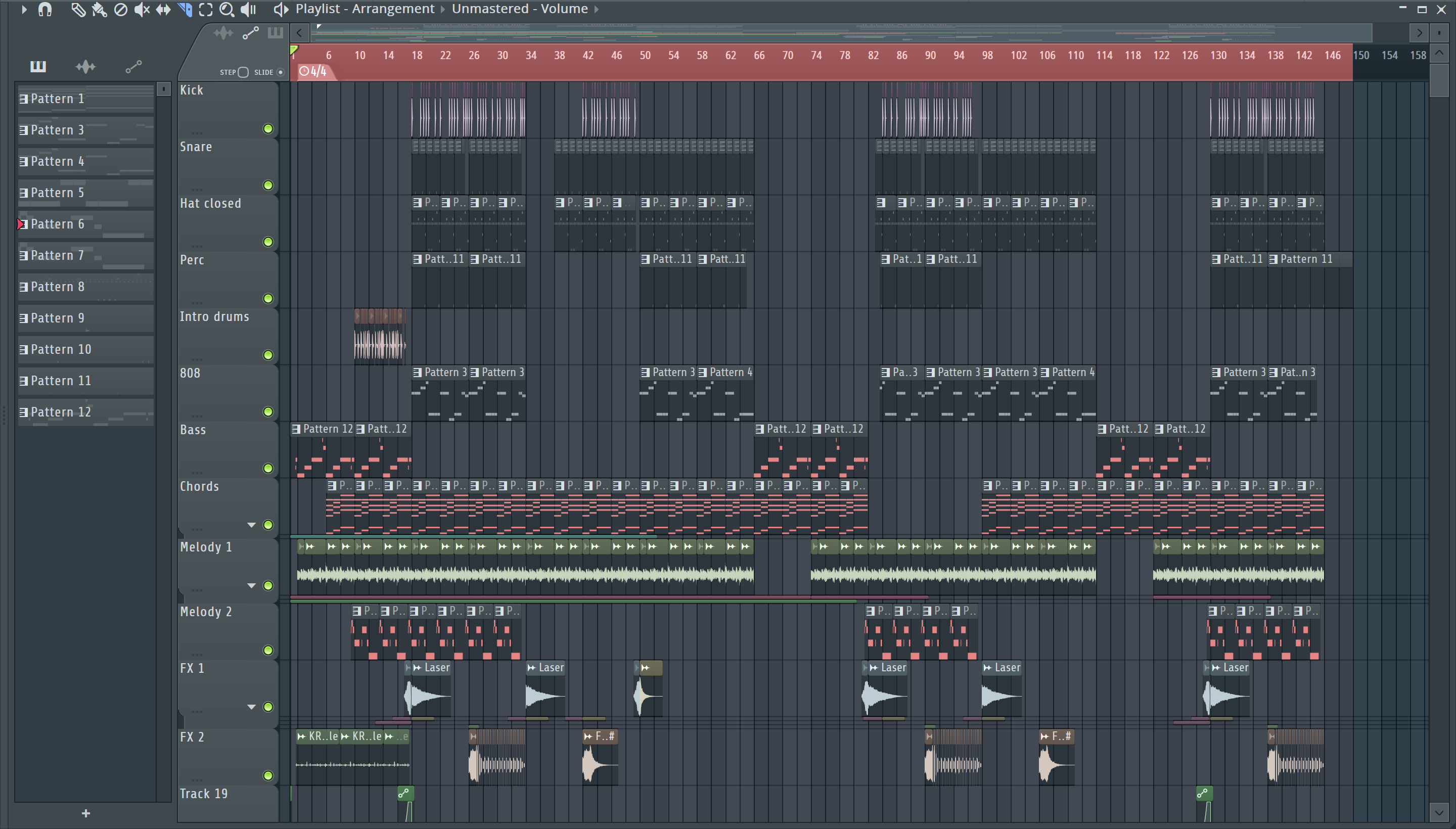Click bar 50 on the timeline ruler
This screenshot has height=829, width=1456.
coord(645,55)
